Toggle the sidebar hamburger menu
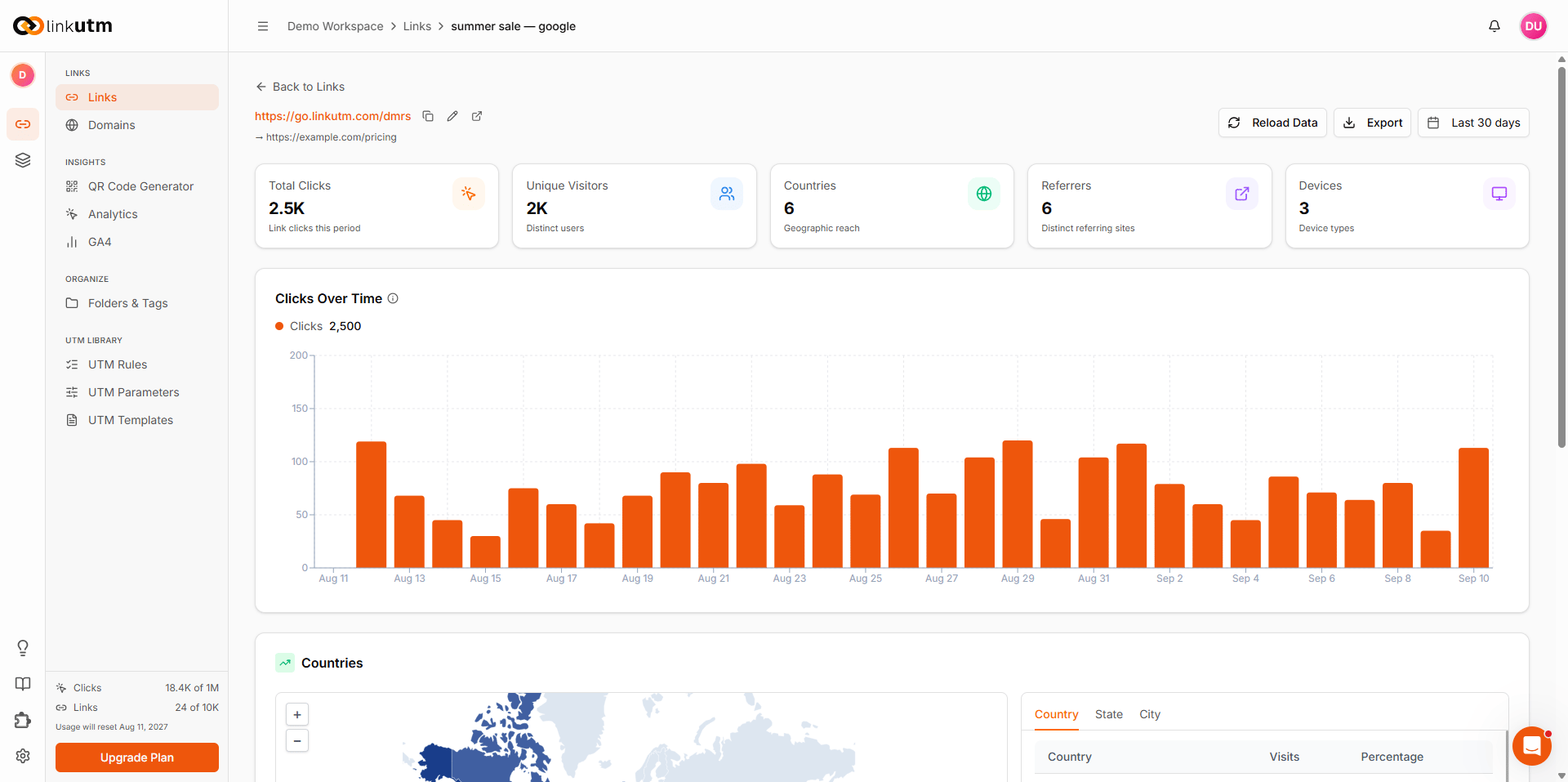Viewport: 1568px width, 782px height. tap(263, 26)
